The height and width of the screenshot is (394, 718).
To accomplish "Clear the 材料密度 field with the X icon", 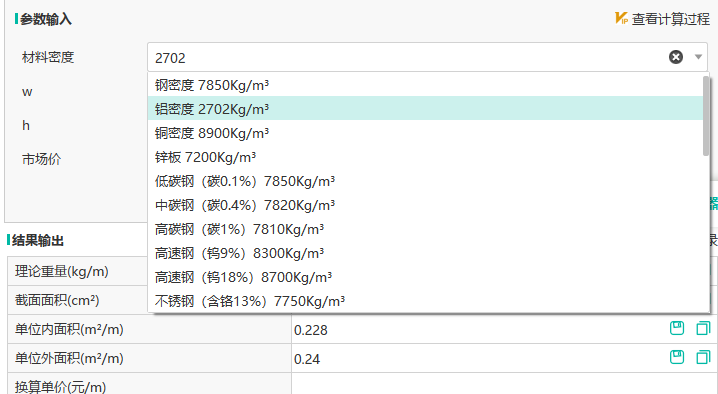I will point(676,57).
